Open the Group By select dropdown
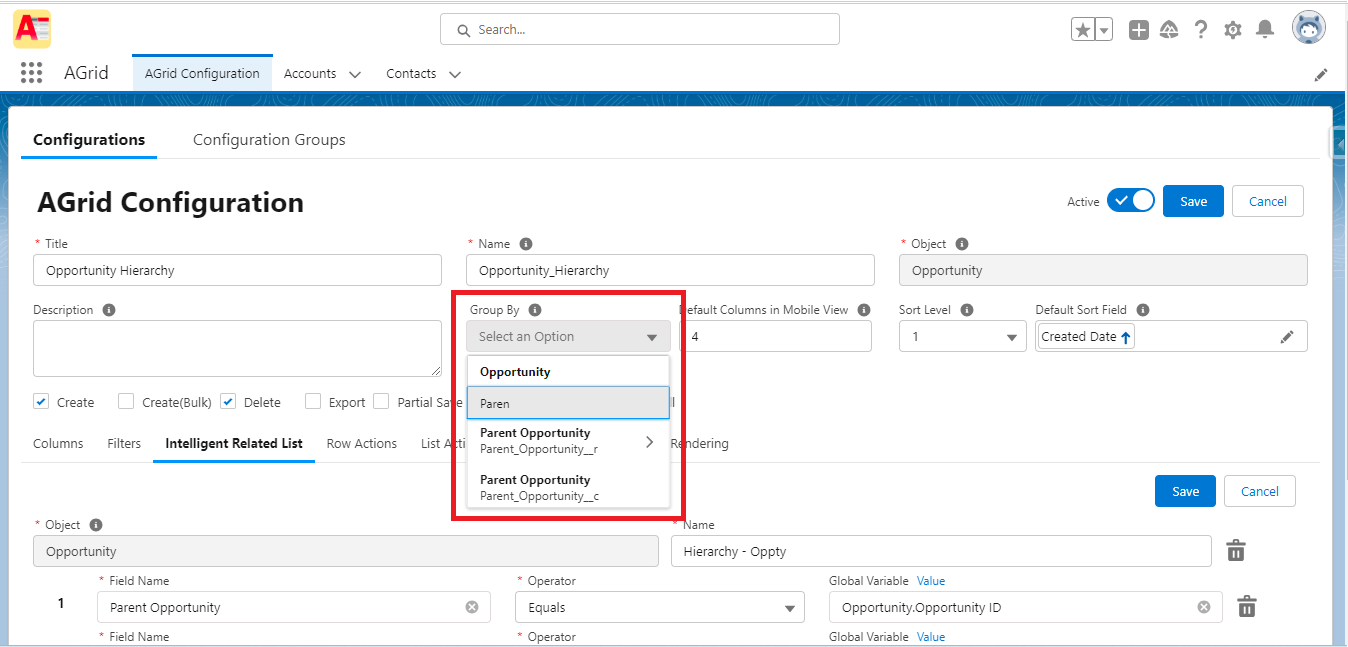This screenshot has width=1348, height=647. (x=568, y=337)
